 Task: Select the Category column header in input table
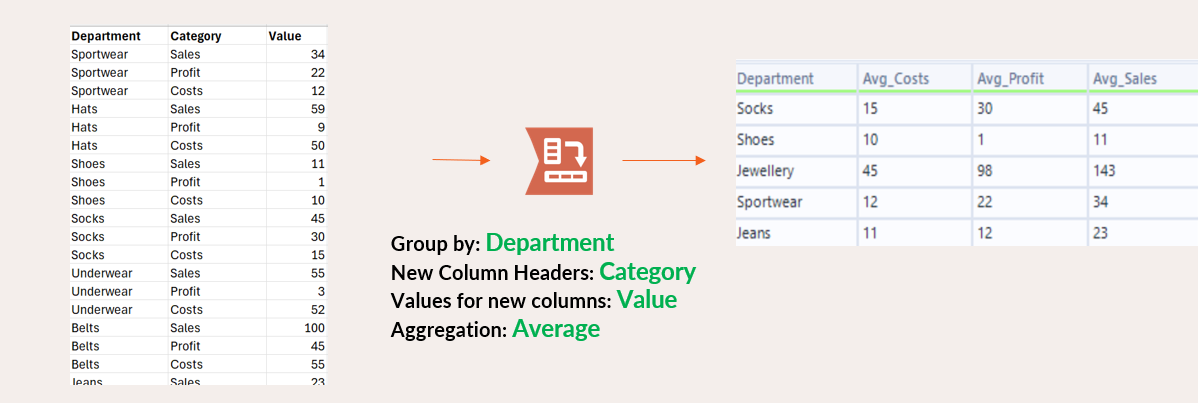pyautogui.click(x=196, y=36)
